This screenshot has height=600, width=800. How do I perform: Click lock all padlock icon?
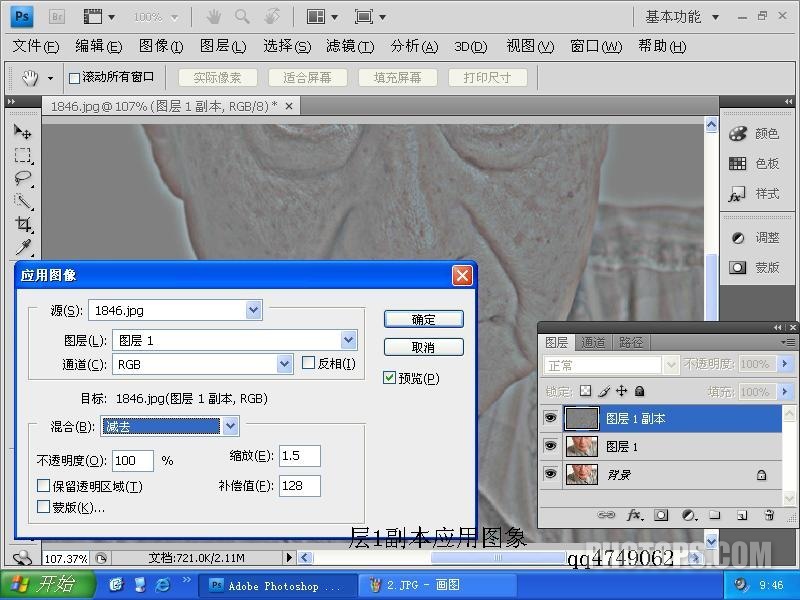pyautogui.click(x=639, y=391)
